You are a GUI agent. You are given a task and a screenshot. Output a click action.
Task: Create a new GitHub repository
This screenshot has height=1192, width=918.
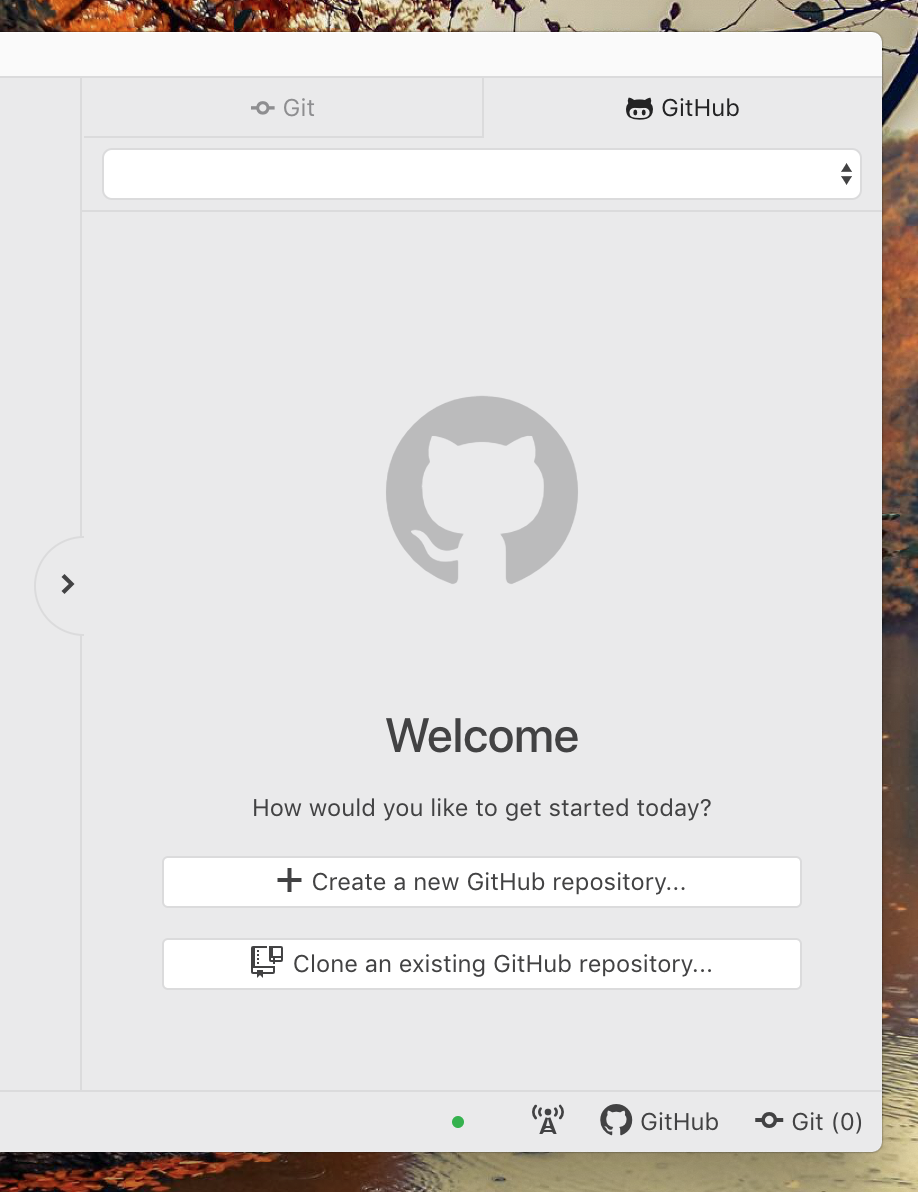[x=482, y=882]
